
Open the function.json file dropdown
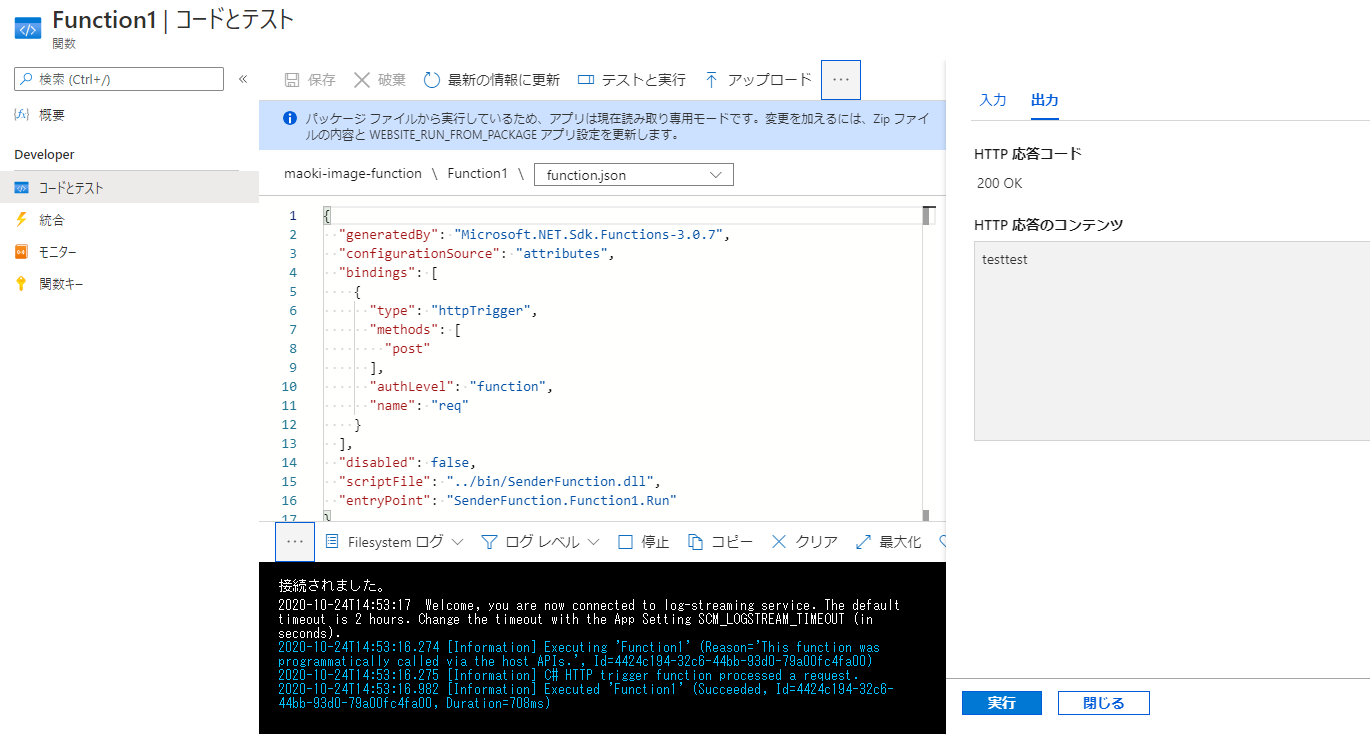tap(633, 174)
